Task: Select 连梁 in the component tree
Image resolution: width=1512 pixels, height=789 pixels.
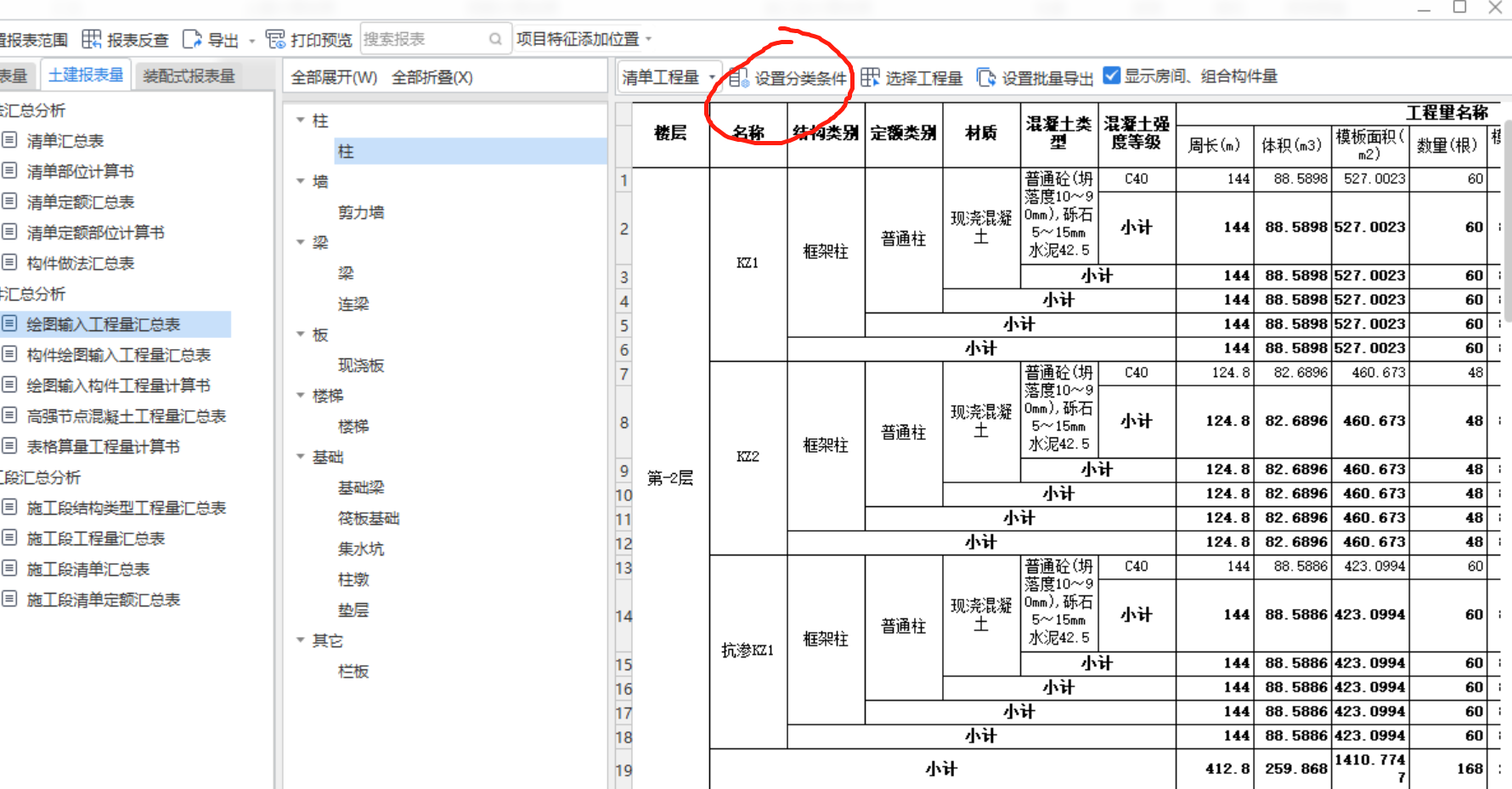Action: (x=353, y=304)
